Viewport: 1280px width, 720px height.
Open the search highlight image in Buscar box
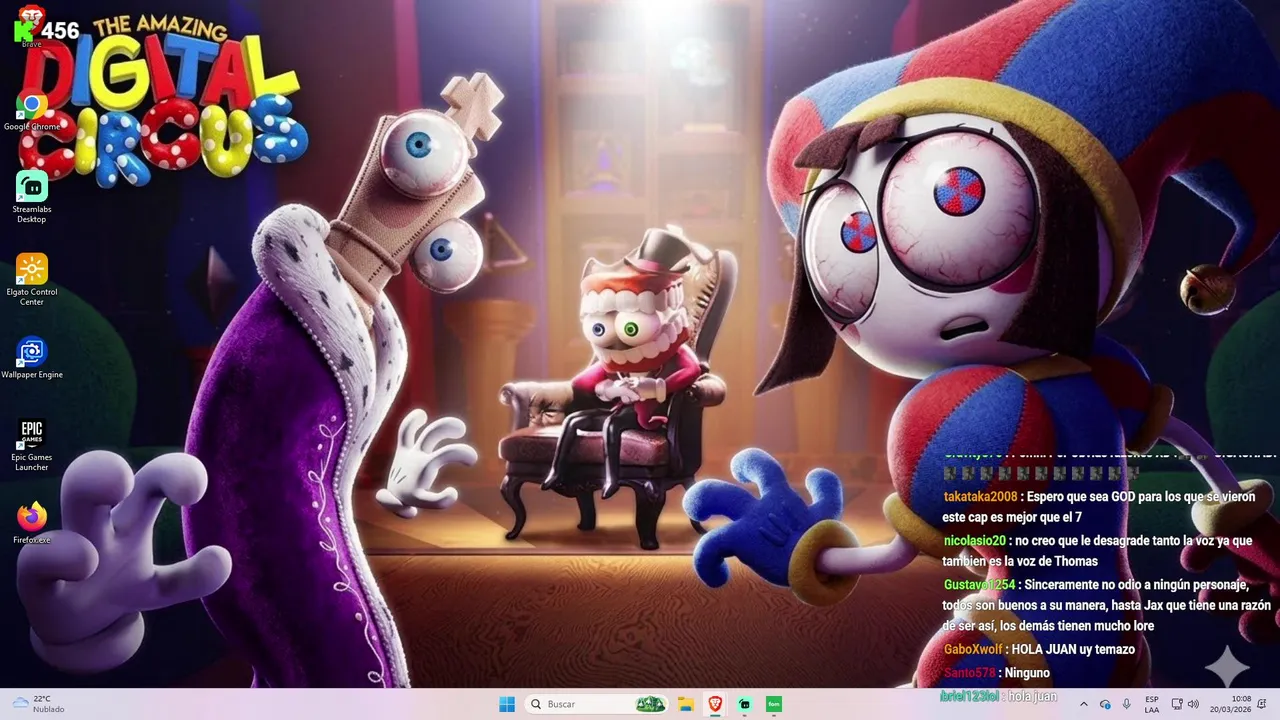point(651,704)
